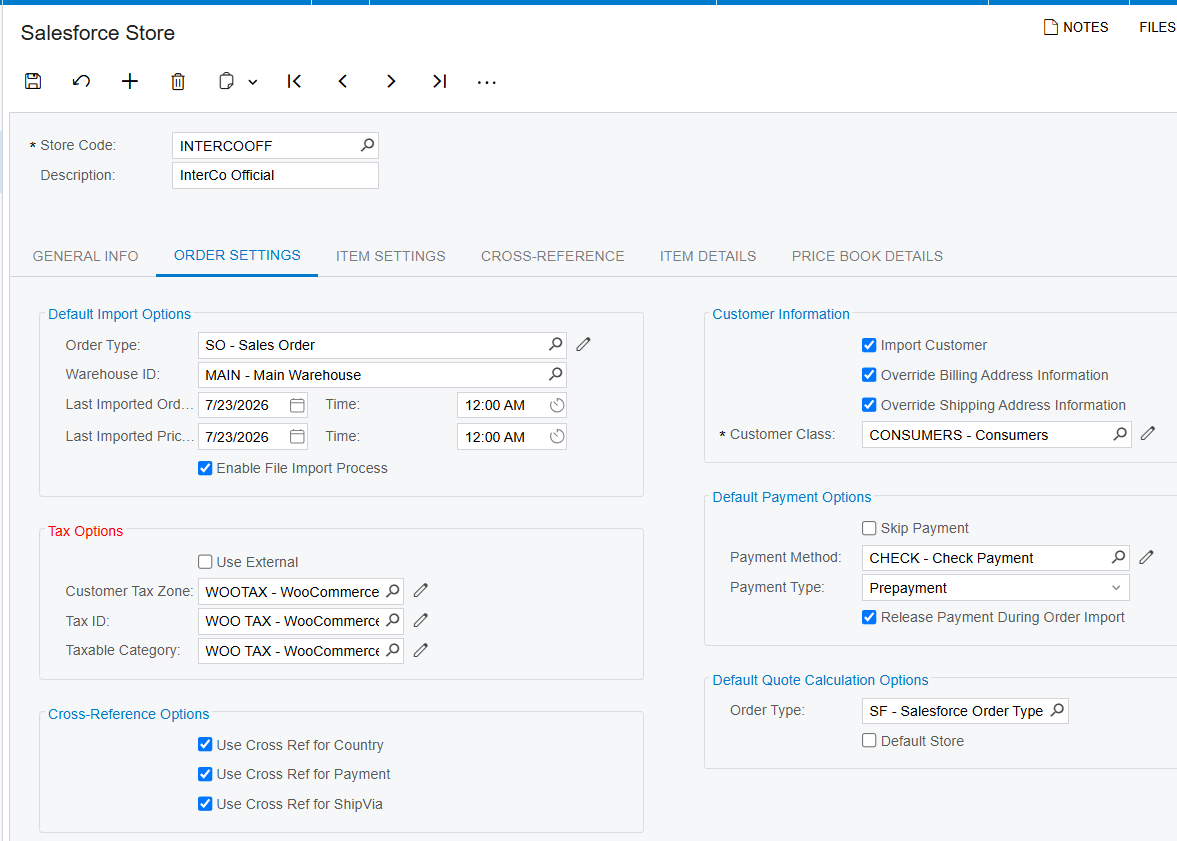Open Customer Class lookup magnifier

tap(1120, 434)
